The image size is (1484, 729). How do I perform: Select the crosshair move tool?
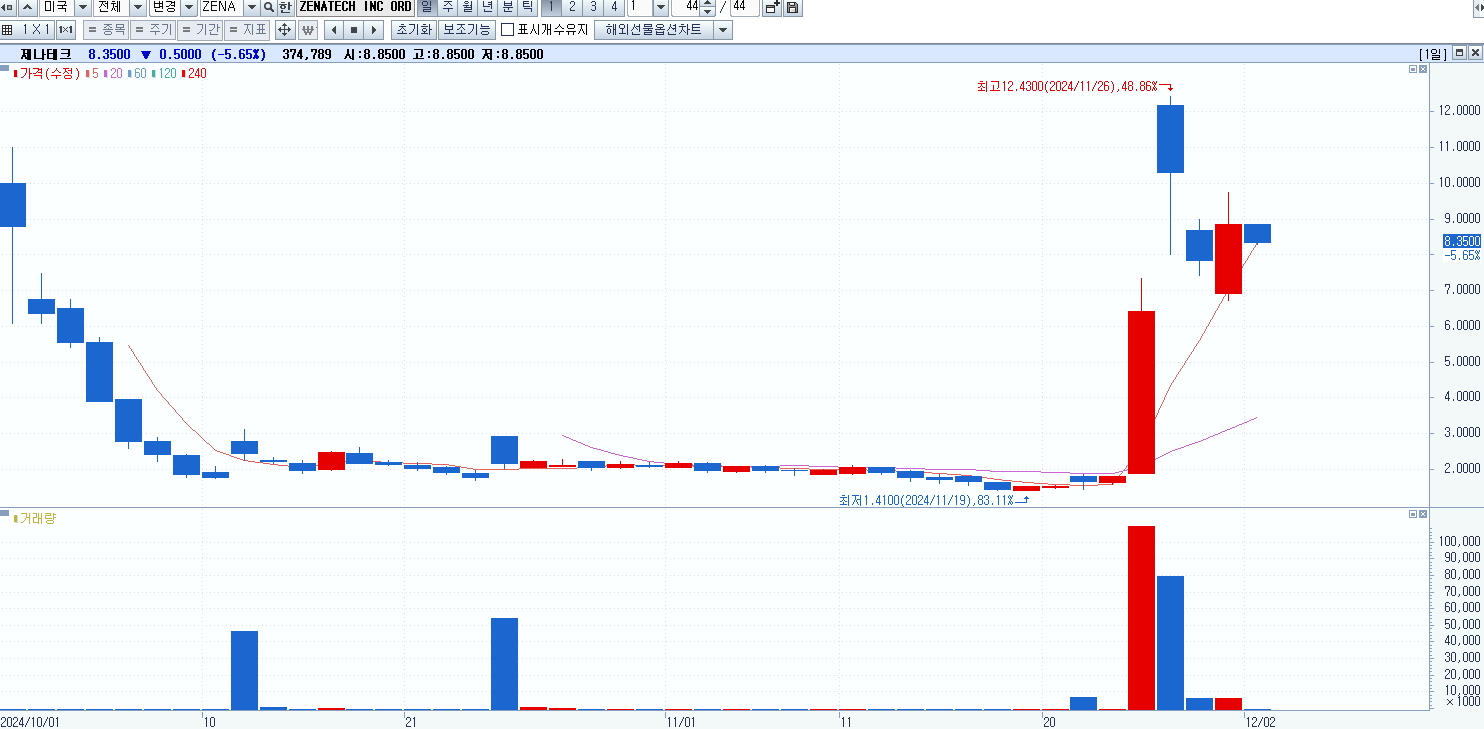pyautogui.click(x=284, y=30)
